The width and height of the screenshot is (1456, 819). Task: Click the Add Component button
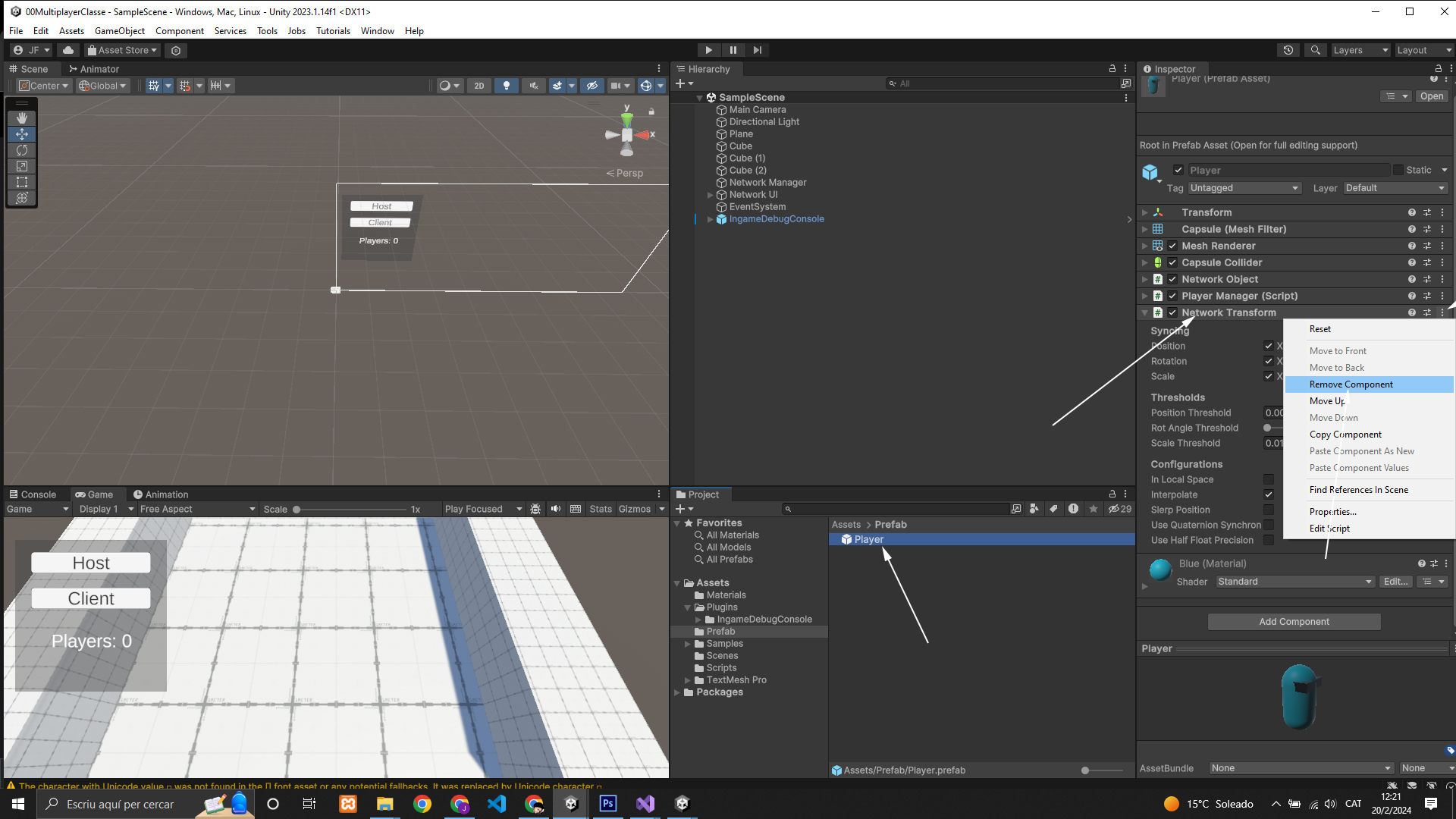point(1294,622)
